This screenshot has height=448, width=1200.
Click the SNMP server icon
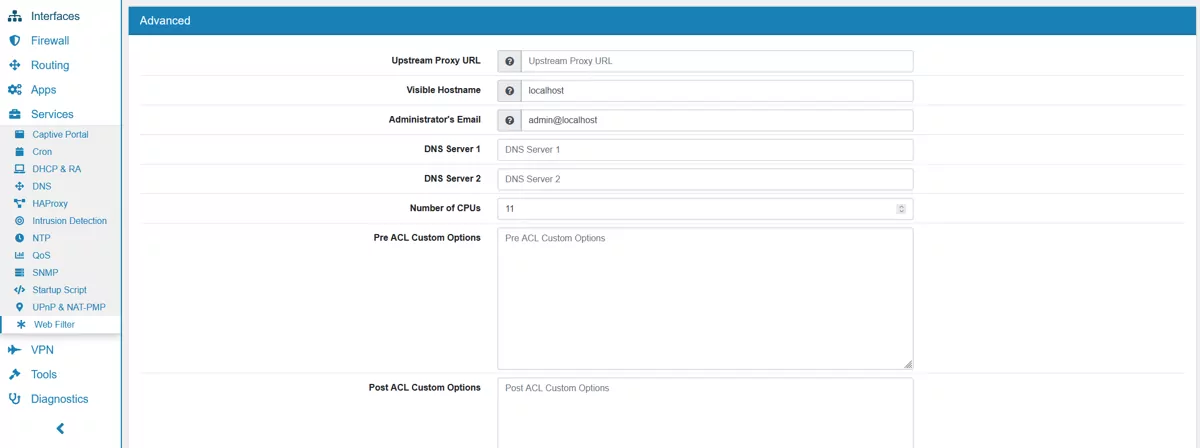click(x=20, y=272)
